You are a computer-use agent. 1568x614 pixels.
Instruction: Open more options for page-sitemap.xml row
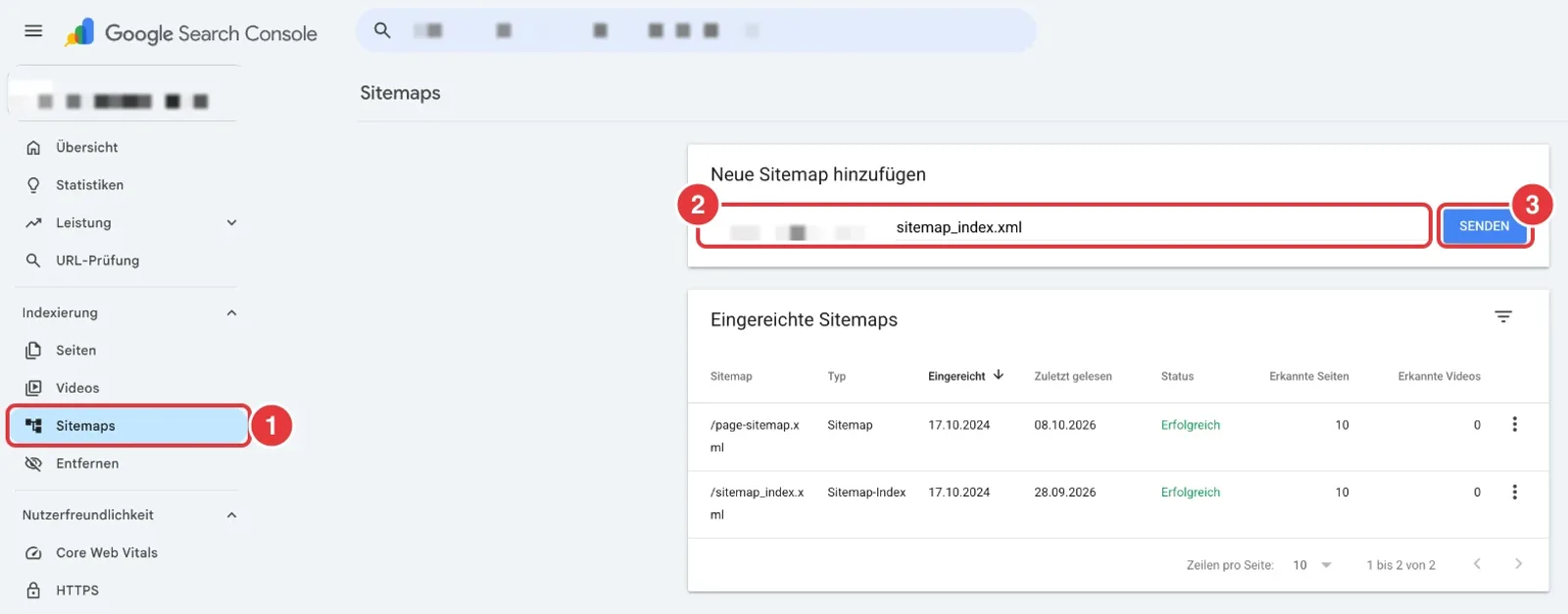coord(1514,424)
